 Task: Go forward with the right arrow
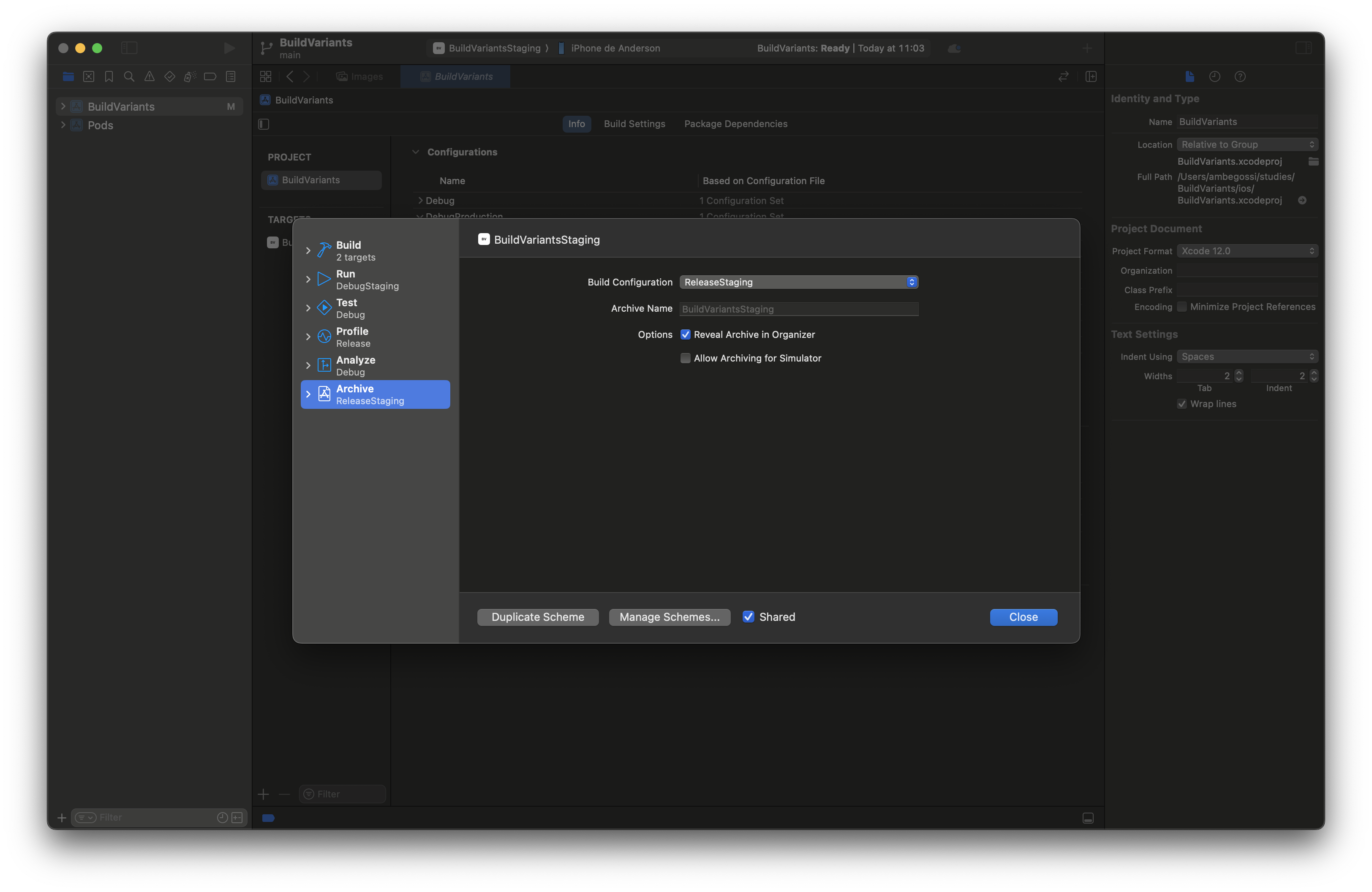[x=307, y=76]
